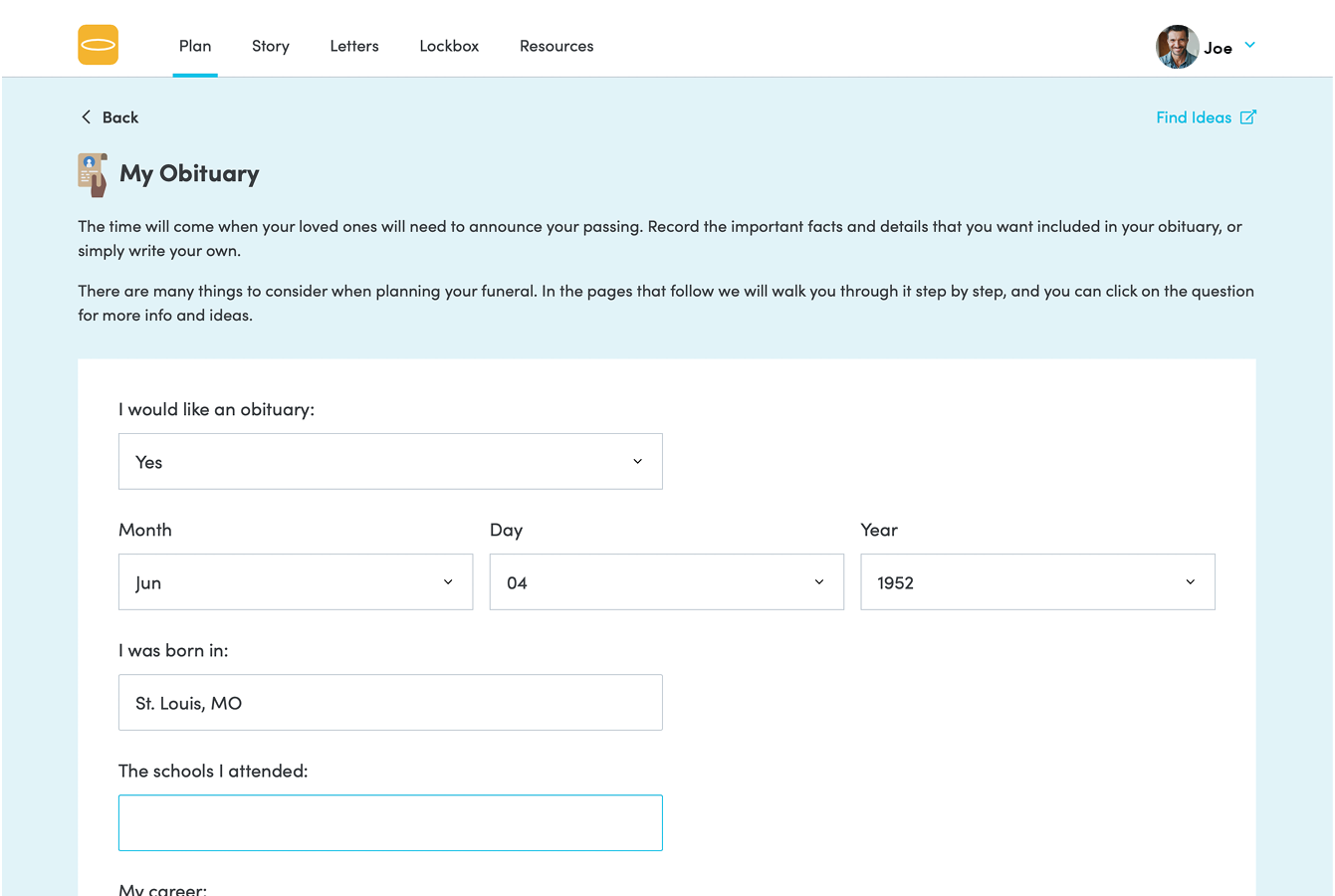Switch to the Story tab

click(x=271, y=46)
